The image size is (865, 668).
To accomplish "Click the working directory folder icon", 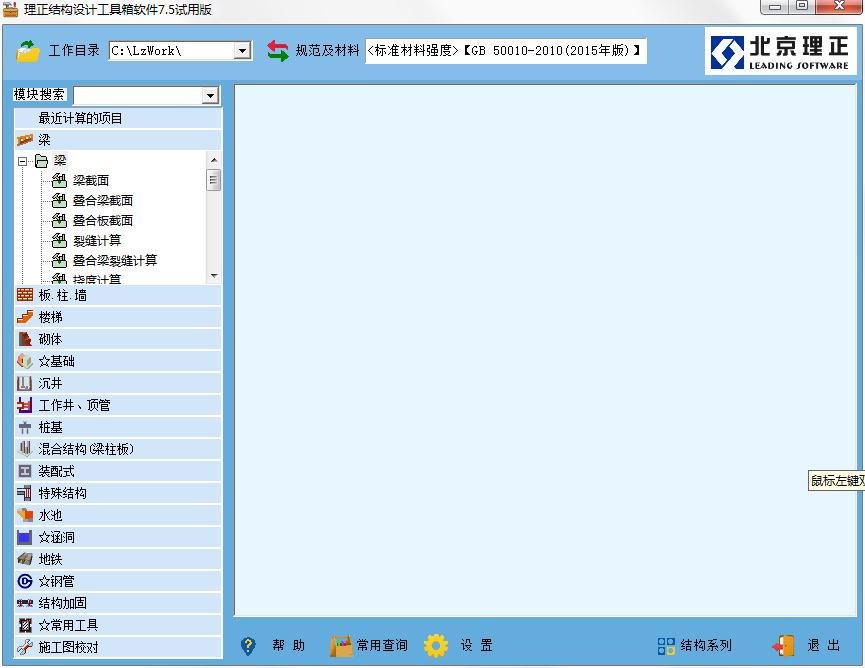I will point(28,51).
